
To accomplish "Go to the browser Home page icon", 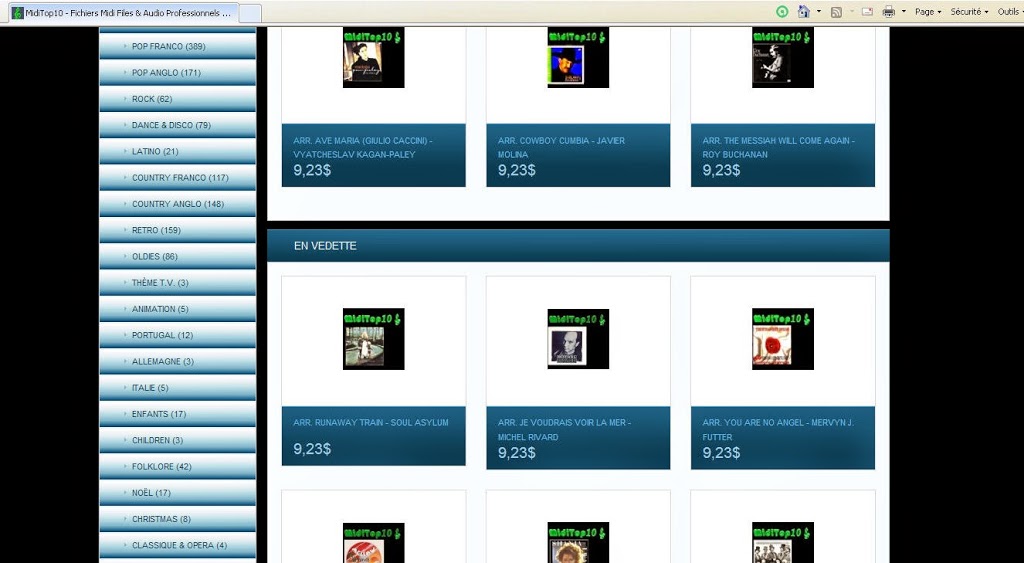I will [x=804, y=11].
